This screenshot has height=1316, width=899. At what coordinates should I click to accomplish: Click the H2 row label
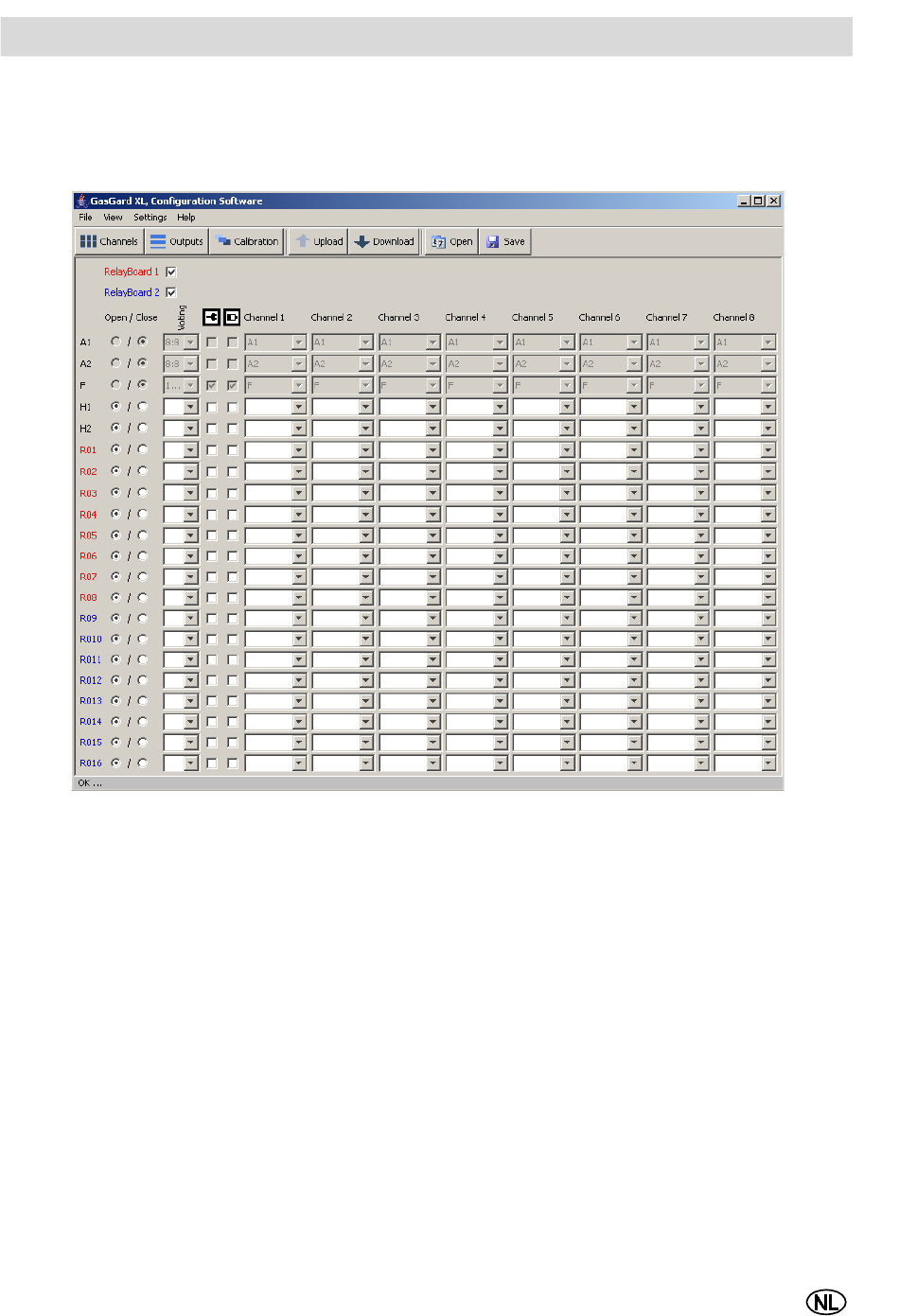click(x=85, y=429)
